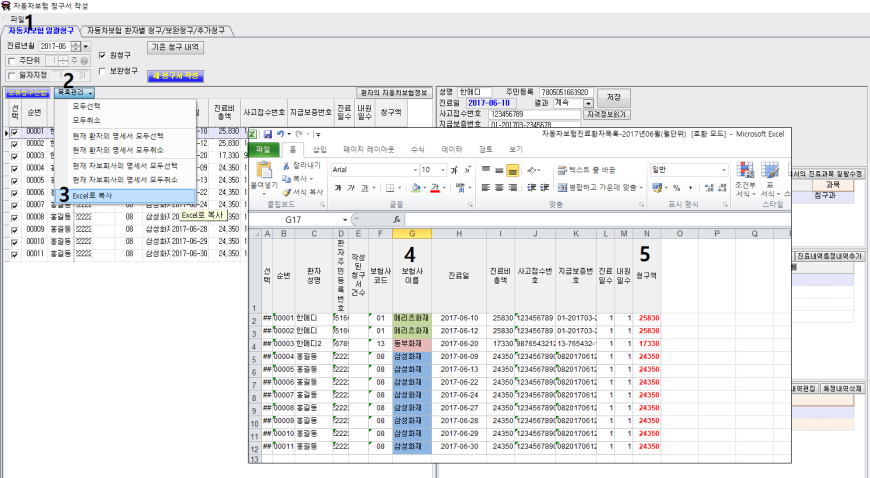Click the Increase Font Size icon
This screenshot has width=870, height=478.
pyautogui.click(x=454, y=170)
